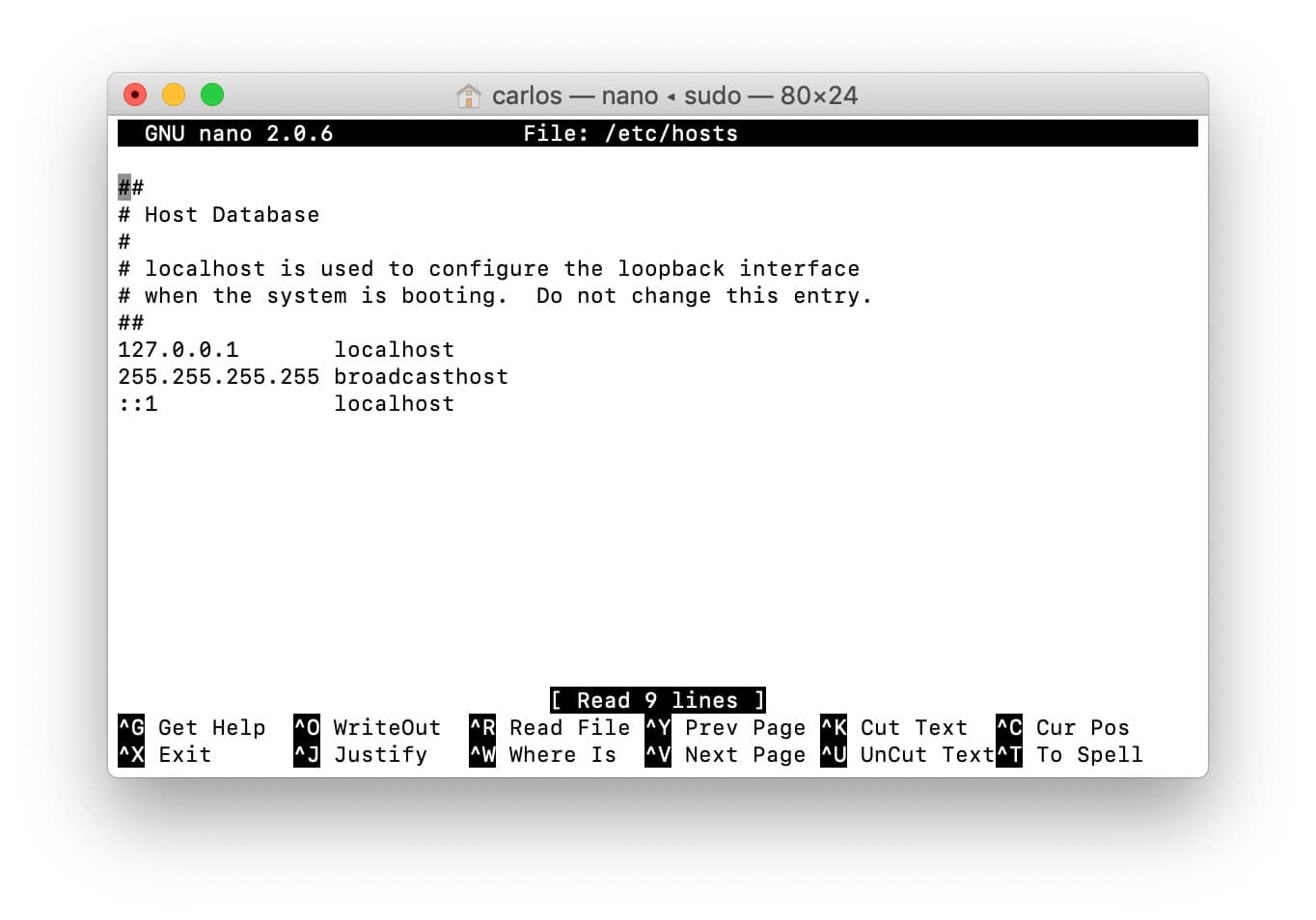Click the Read 9 lines status message
Image resolution: width=1316 pixels, height=920 pixels.
pos(657,700)
